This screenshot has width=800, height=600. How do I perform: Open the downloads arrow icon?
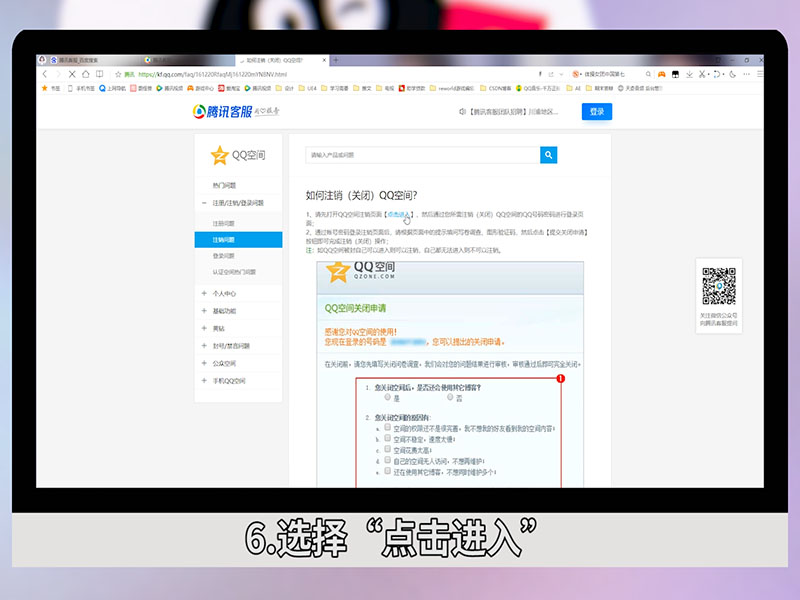689,74
